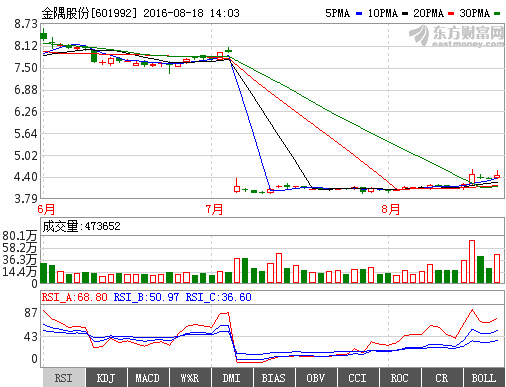This screenshot has height=387, width=506.
Task: Click the 8.12 price axis label
Action: click(x=26, y=46)
